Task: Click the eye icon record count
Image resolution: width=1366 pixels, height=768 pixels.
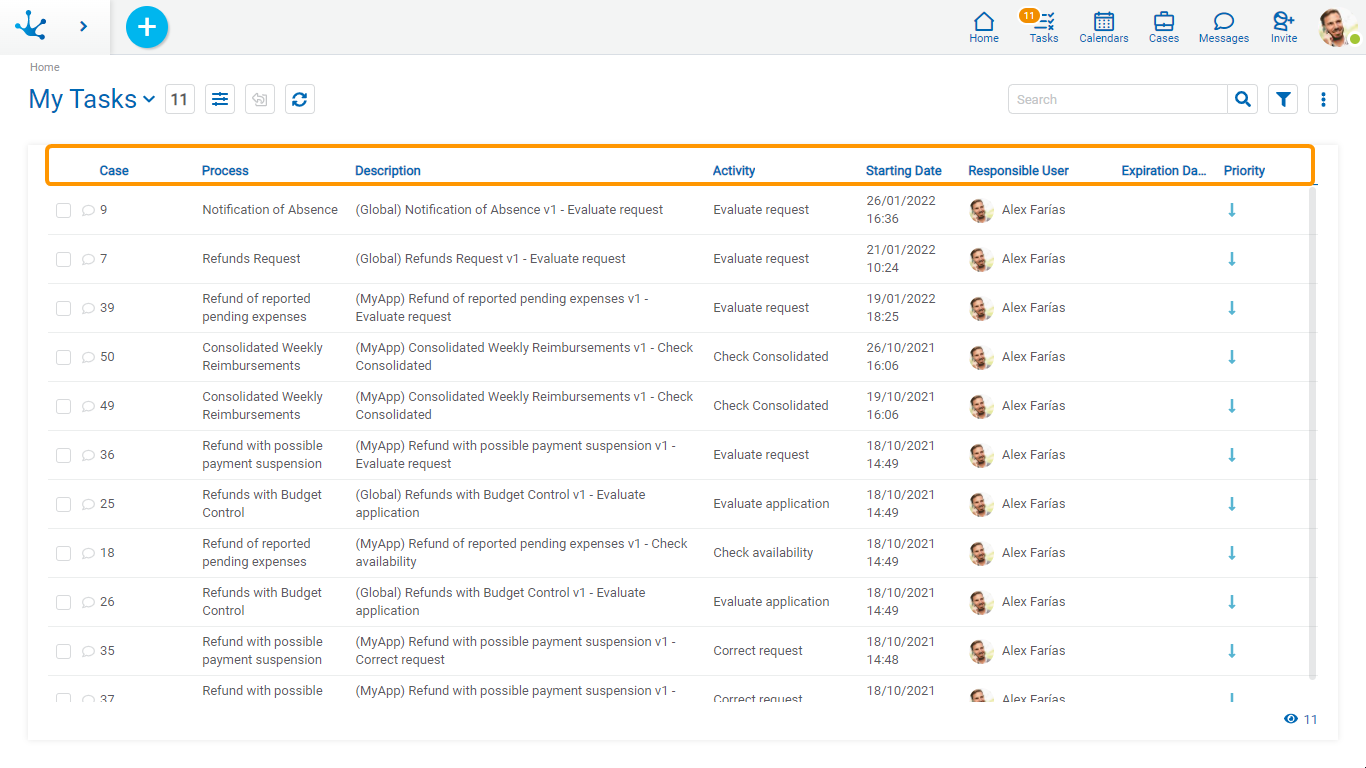Action: [1291, 719]
